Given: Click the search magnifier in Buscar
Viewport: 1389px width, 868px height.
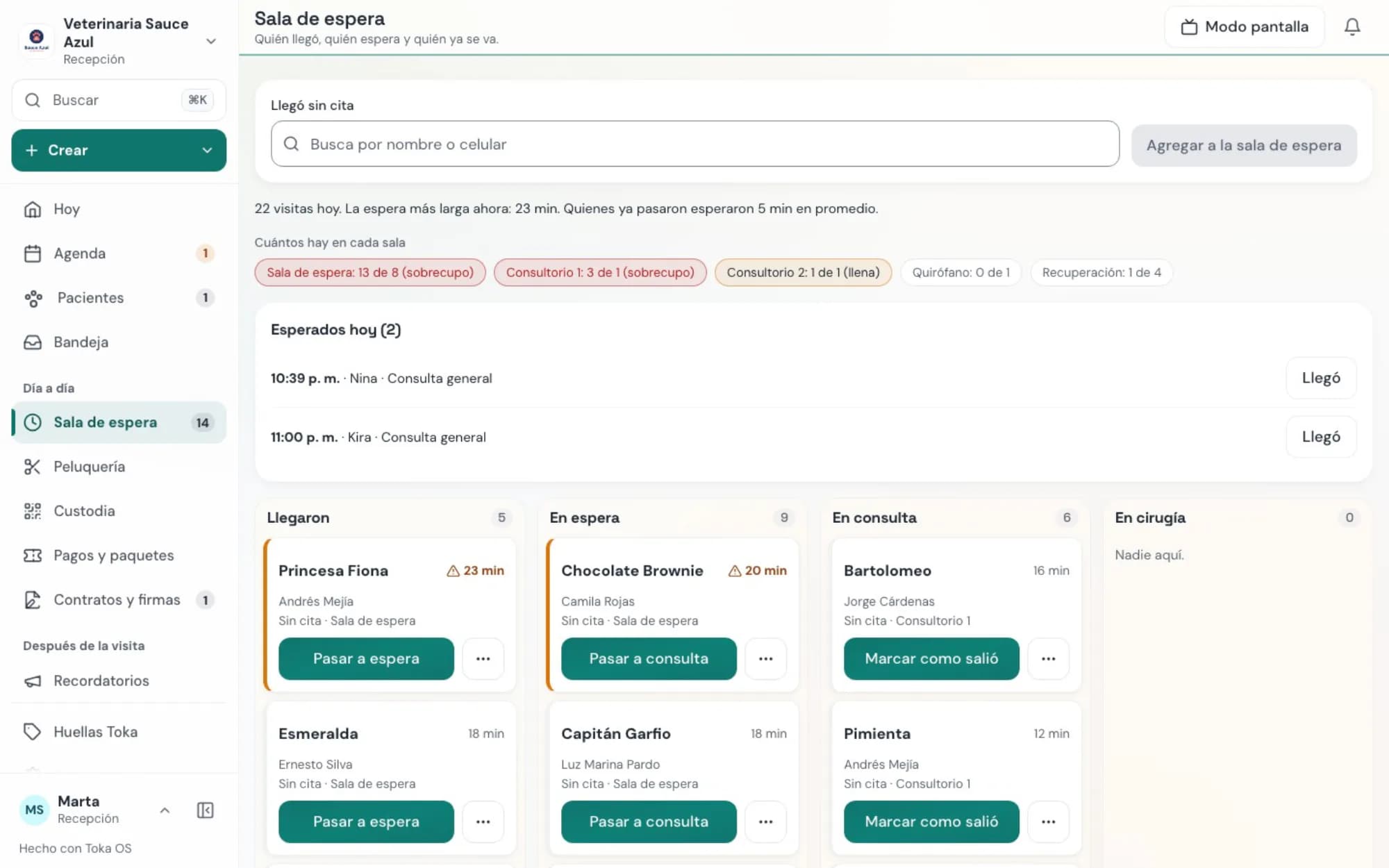Looking at the screenshot, I should point(33,100).
